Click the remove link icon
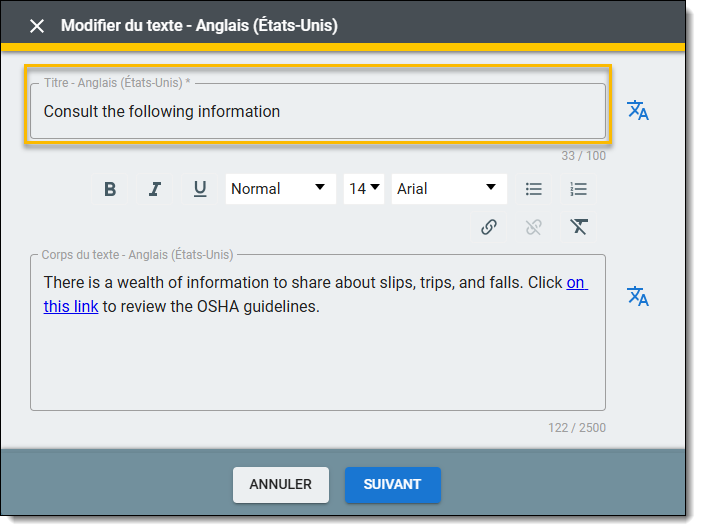The height and width of the screenshot is (531, 701). (534, 227)
